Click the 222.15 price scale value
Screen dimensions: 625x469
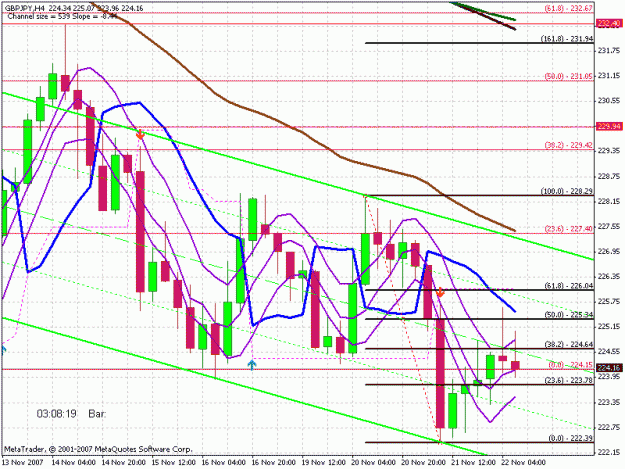pos(609,453)
